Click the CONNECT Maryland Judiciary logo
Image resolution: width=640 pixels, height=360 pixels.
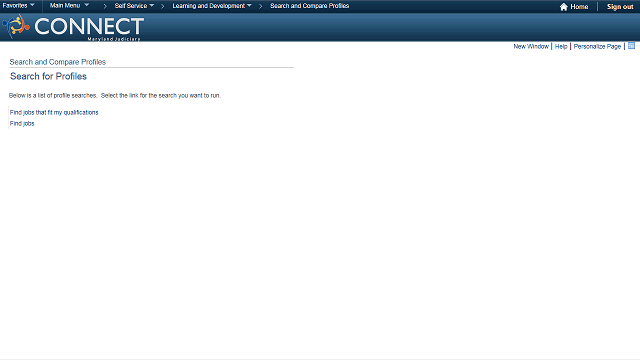click(x=73, y=27)
